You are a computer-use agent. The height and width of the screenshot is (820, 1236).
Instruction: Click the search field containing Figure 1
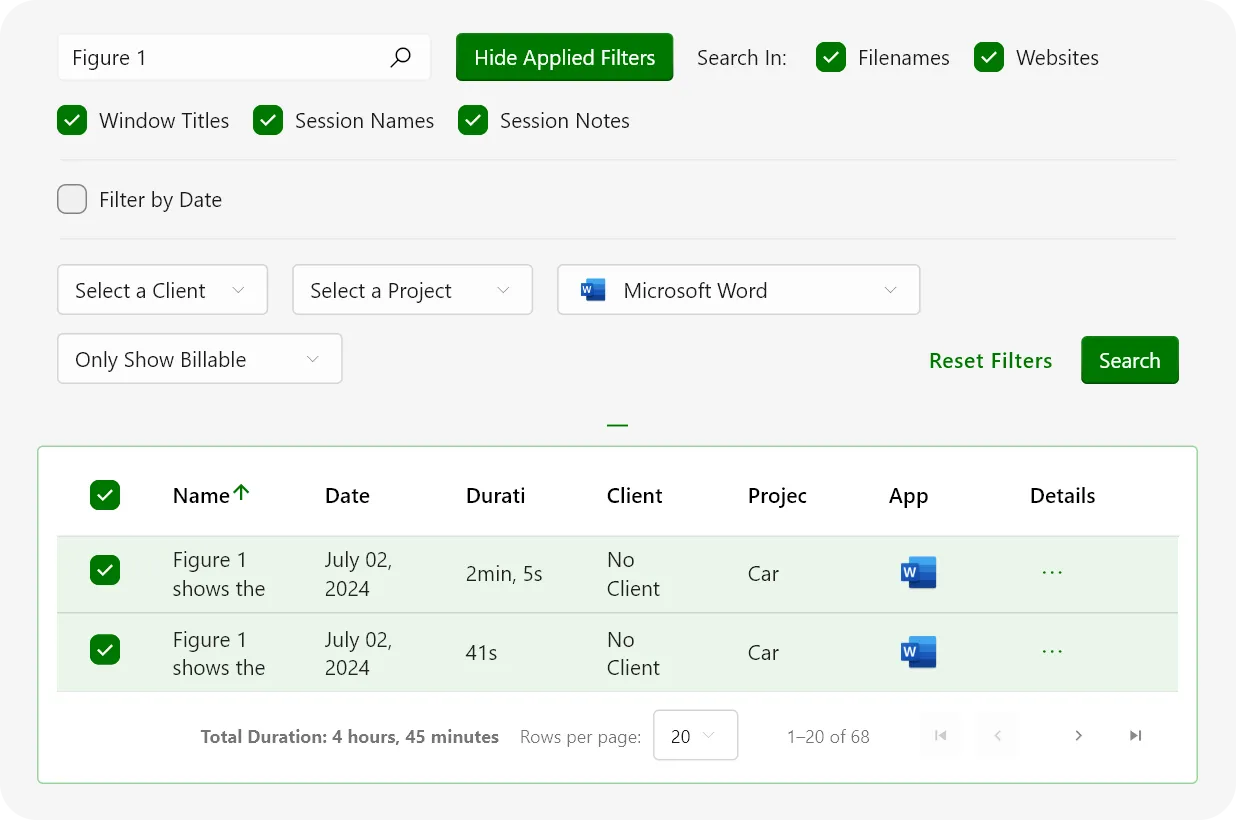click(x=225, y=58)
